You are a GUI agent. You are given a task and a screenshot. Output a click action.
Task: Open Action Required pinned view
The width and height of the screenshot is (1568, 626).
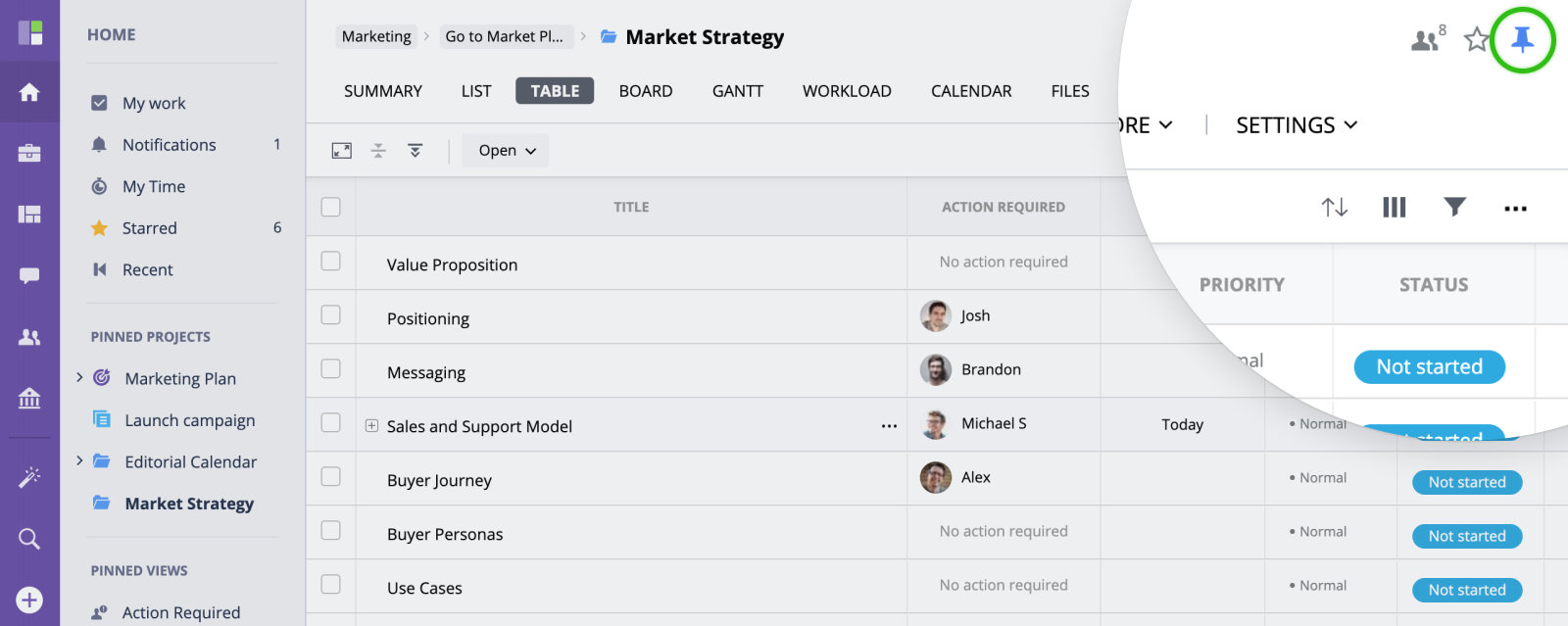pyautogui.click(x=181, y=612)
